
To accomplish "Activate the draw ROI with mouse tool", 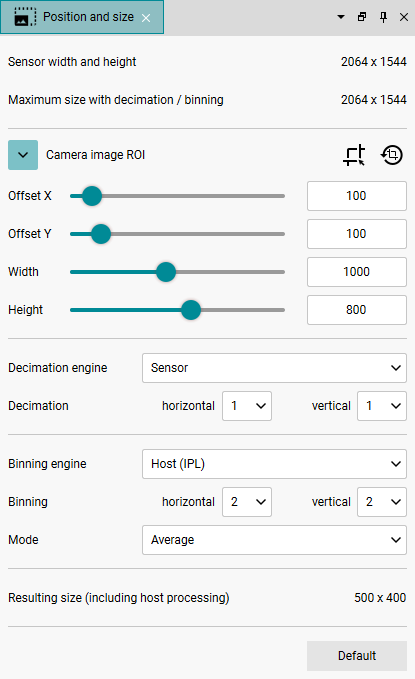I will coord(354,155).
